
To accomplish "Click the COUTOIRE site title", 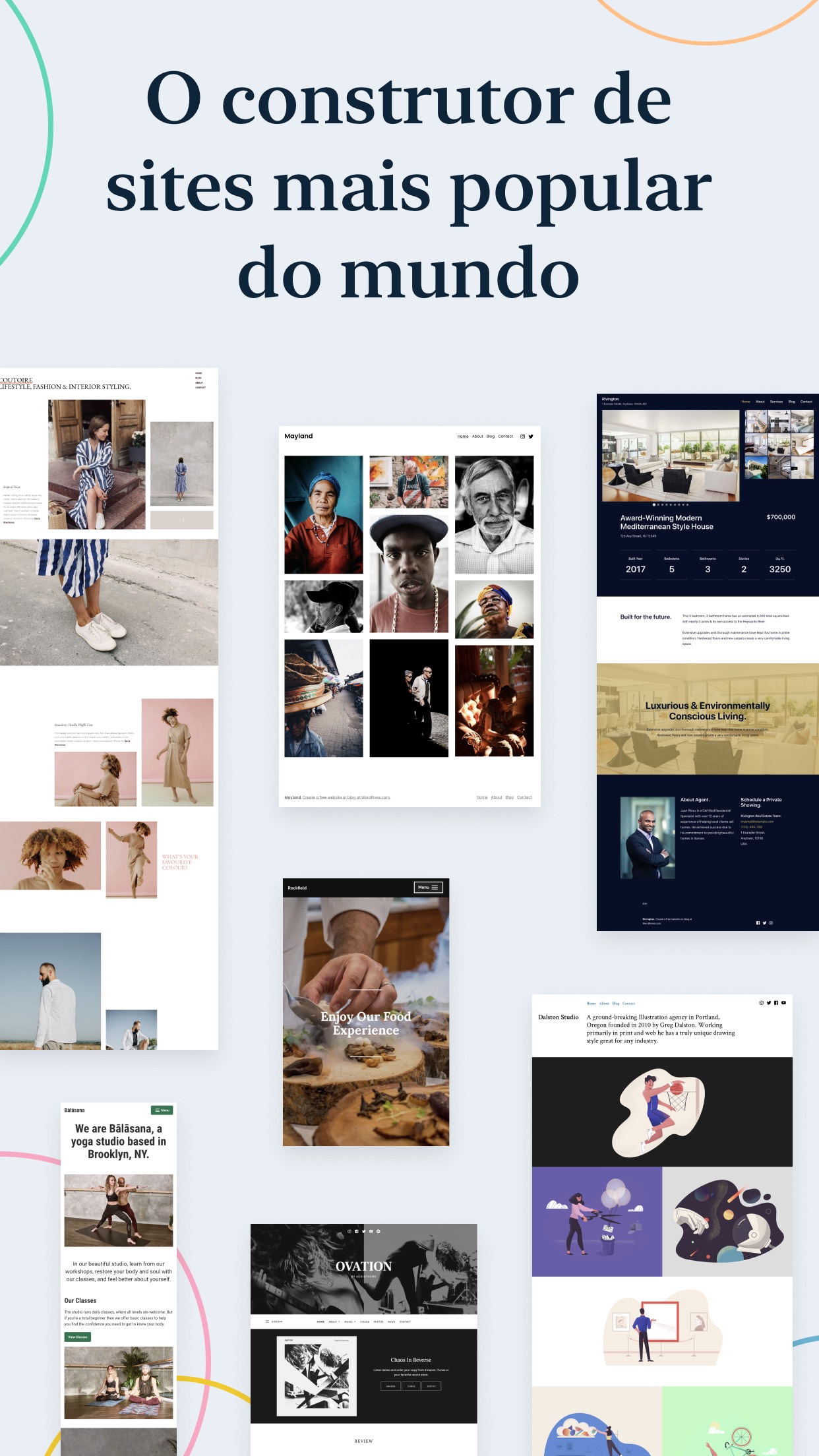I will coord(16,380).
